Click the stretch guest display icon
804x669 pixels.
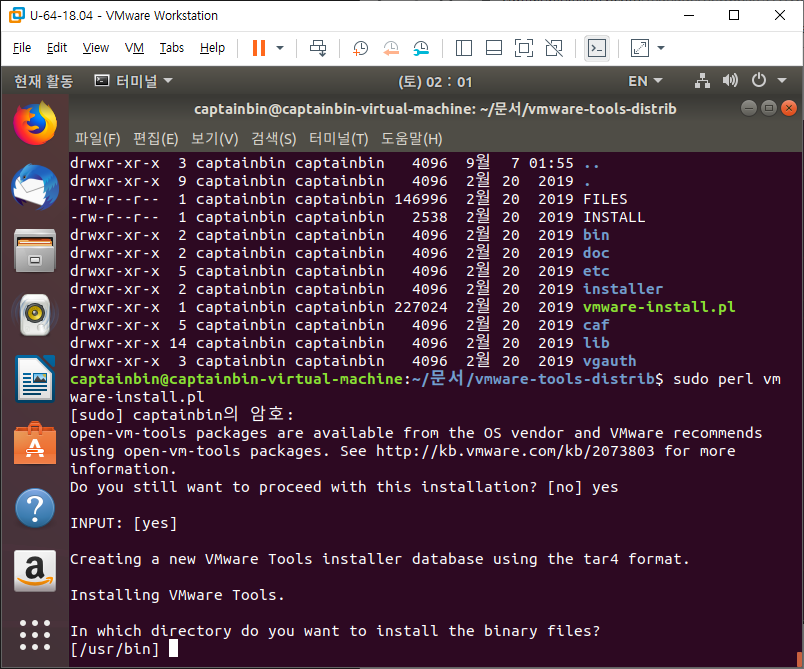(639, 48)
